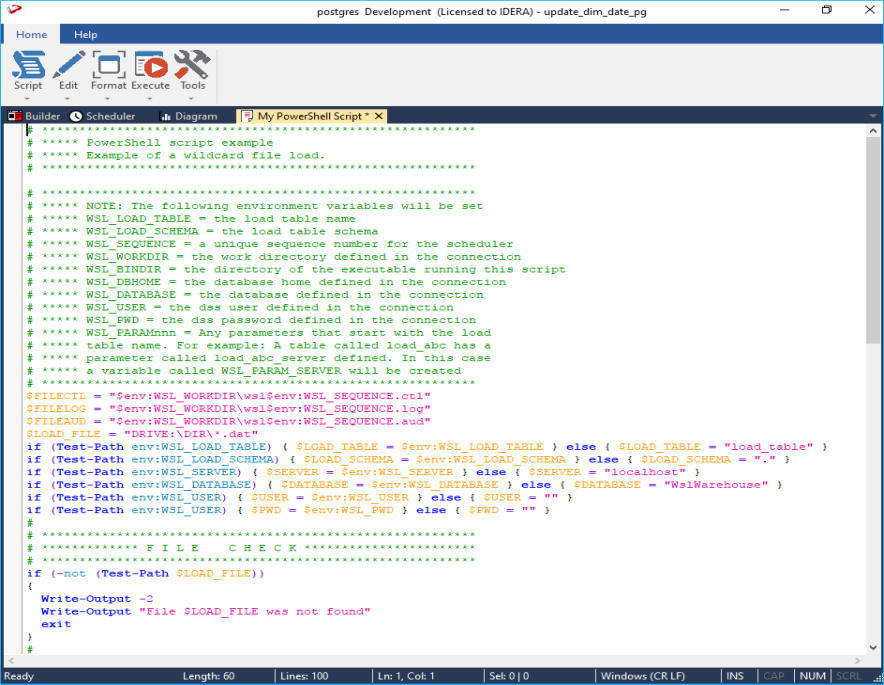Click the window title text
This screenshot has height=685, width=884.
481,11
